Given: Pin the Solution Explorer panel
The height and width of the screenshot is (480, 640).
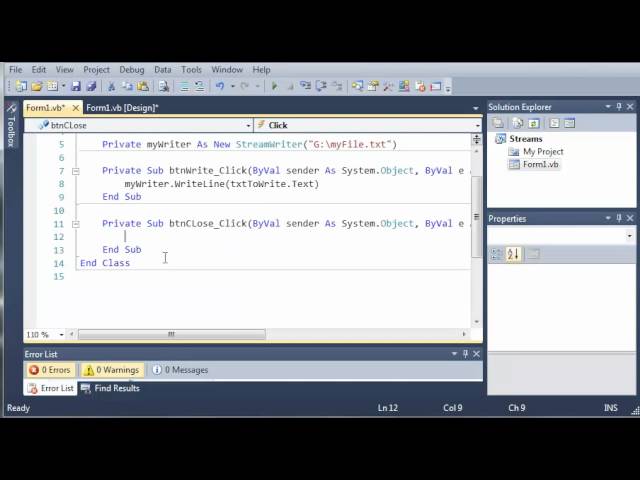Looking at the screenshot, I should pos(619,107).
